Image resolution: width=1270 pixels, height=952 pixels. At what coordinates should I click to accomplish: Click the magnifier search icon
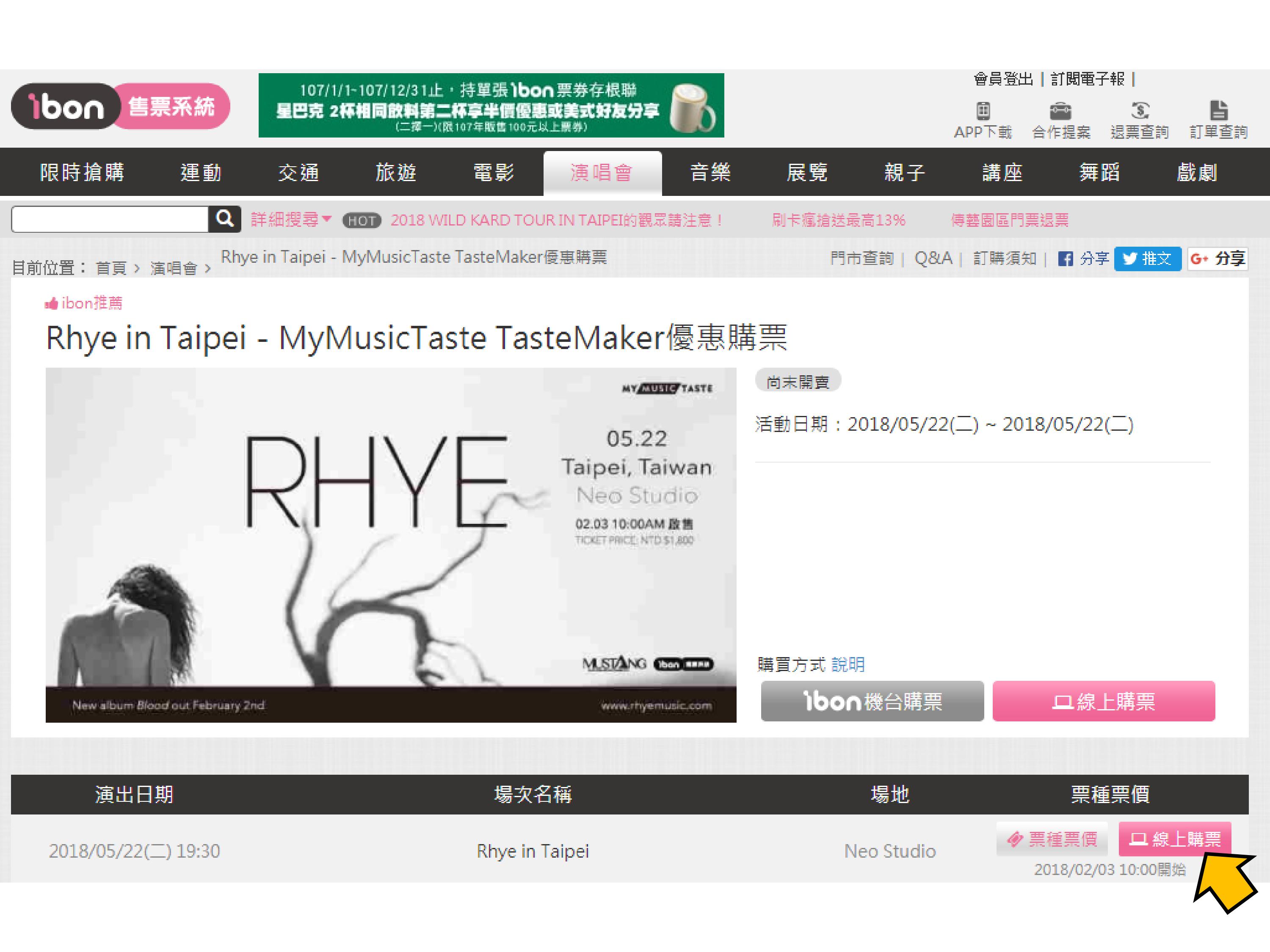click(x=224, y=219)
